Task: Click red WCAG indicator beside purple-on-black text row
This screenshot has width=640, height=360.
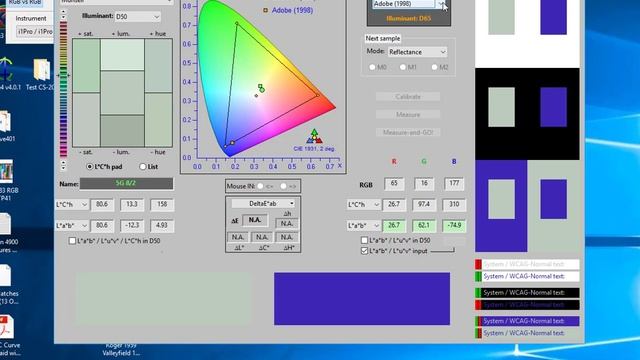Action: (478, 305)
